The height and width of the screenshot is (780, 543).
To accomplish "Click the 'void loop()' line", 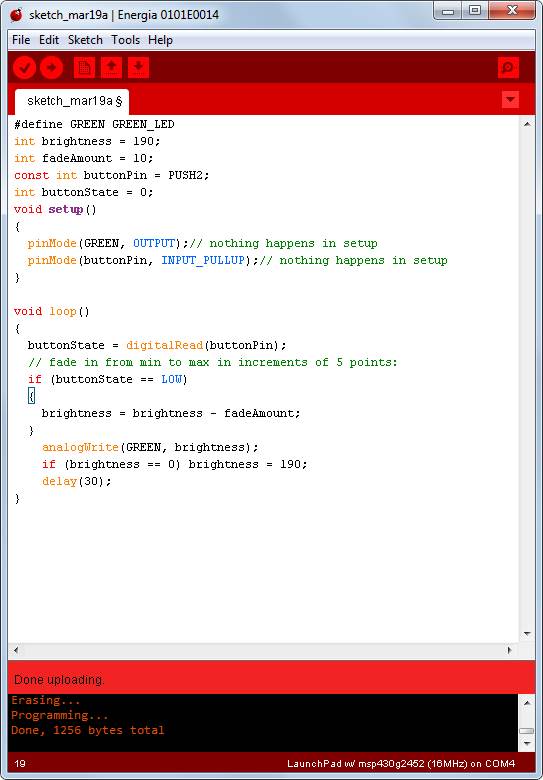I will click(x=52, y=311).
